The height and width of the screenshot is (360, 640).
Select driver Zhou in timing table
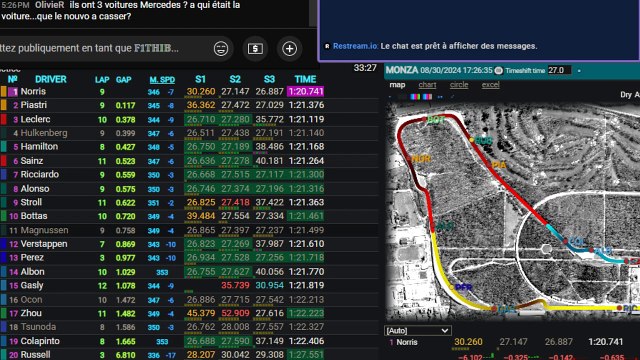tap(31, 313)
